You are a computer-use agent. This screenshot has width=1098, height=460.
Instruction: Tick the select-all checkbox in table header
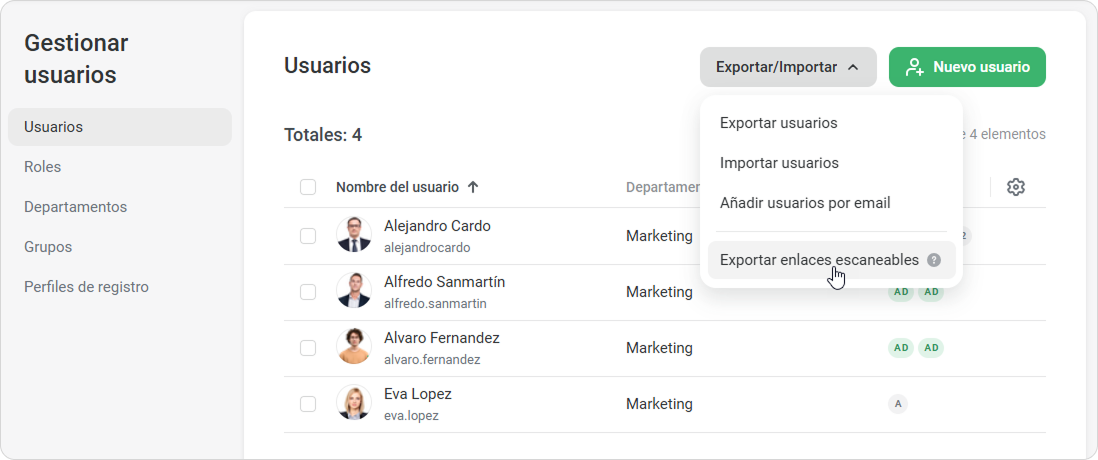[x=308, y=187]
